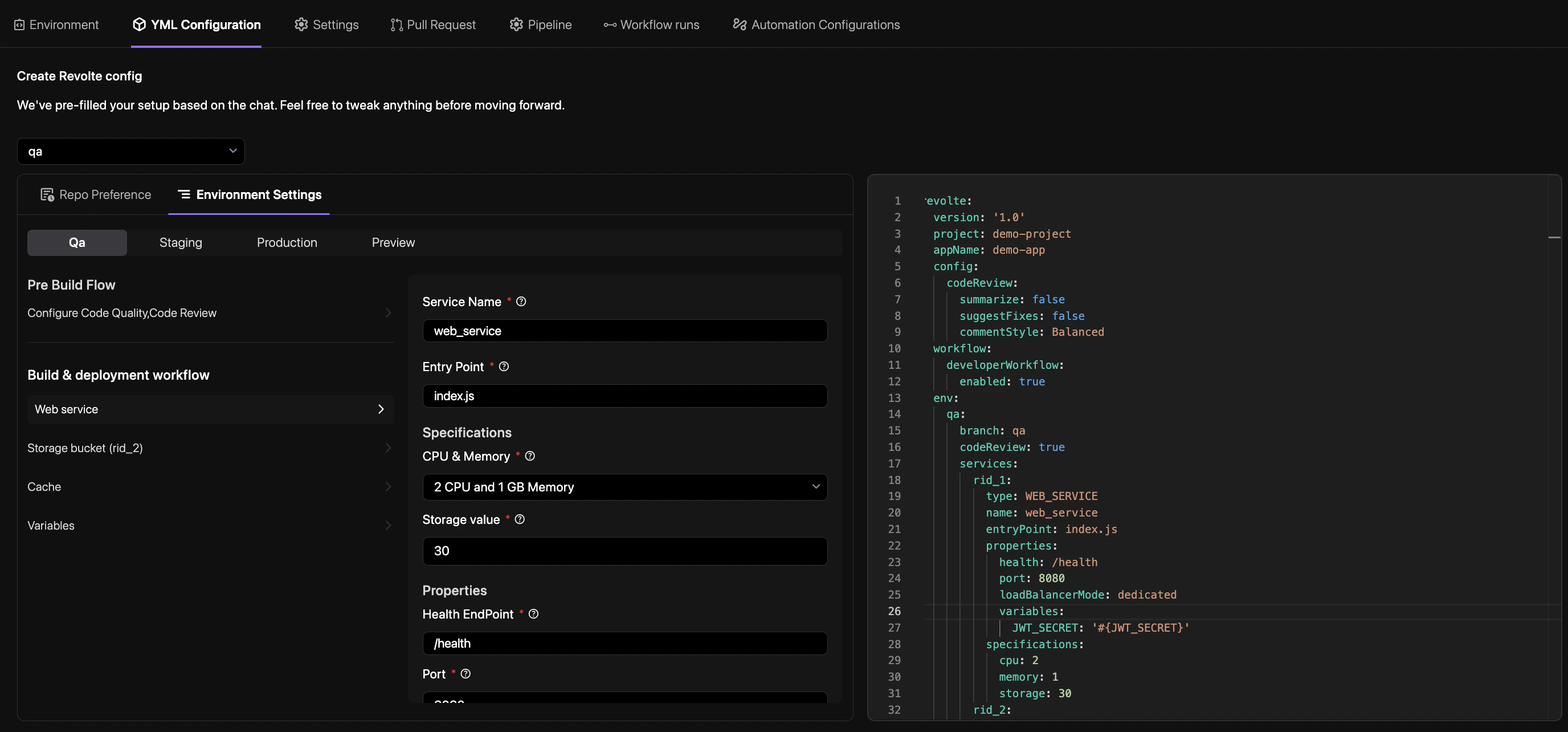Click Health EndPoint help icon
1568x732 pixels.
534,614
